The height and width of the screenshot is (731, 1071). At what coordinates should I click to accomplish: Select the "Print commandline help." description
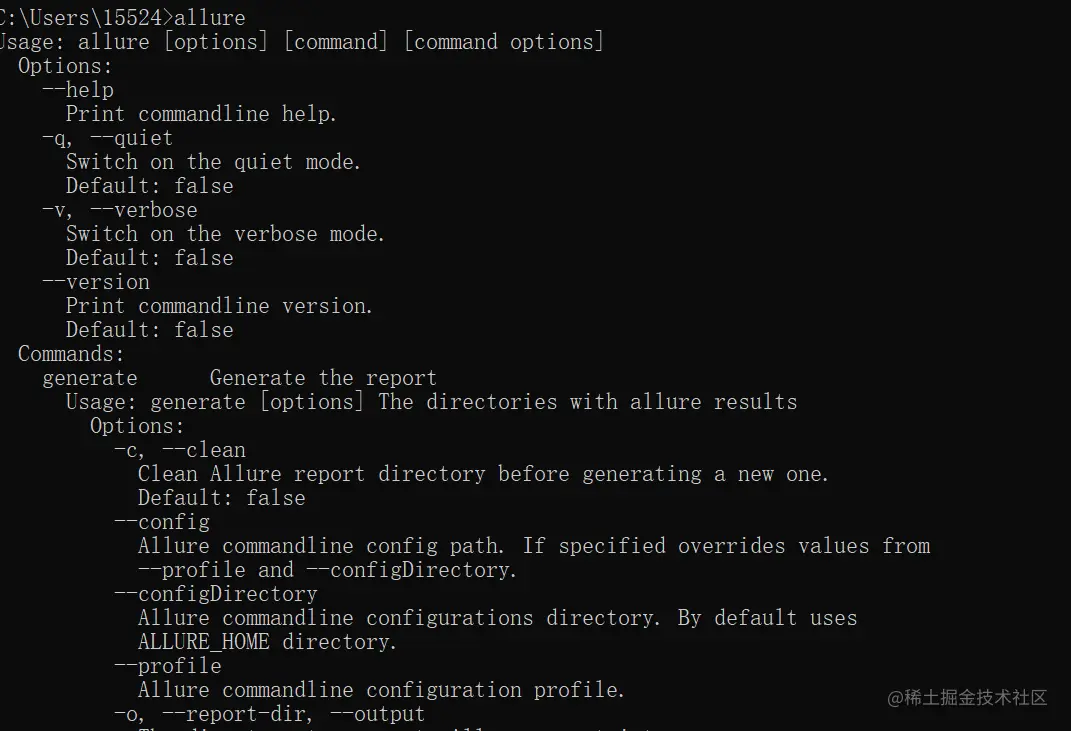pos(201,114)
